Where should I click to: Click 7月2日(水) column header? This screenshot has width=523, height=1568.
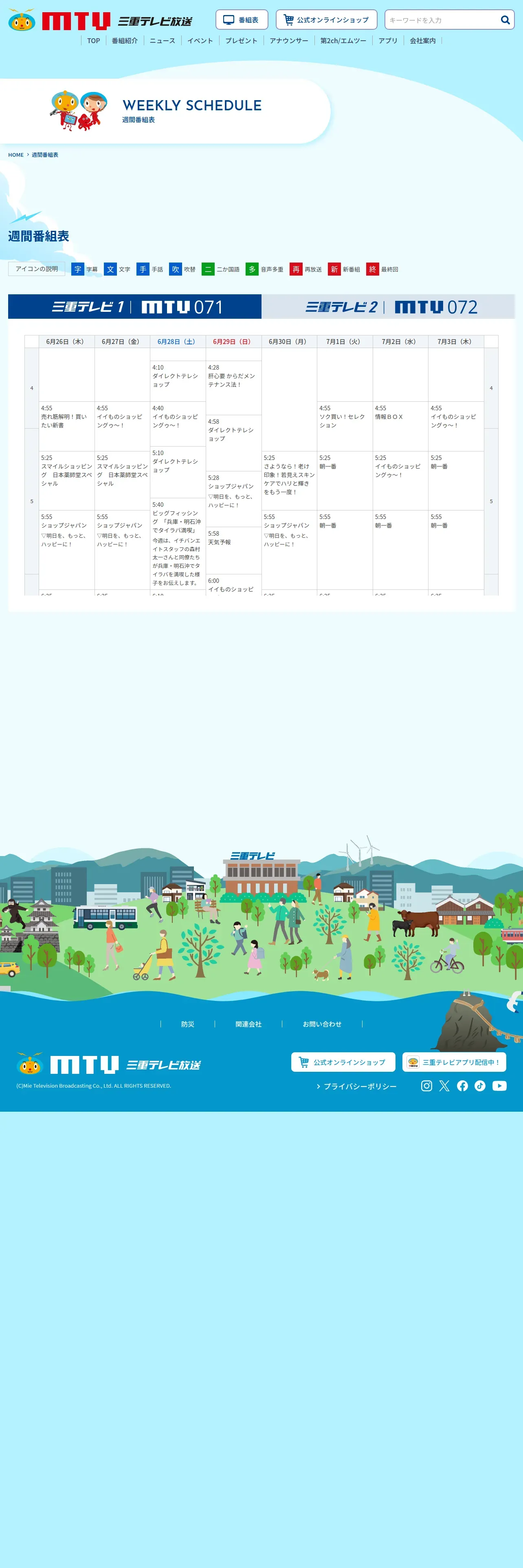(400, 342)
